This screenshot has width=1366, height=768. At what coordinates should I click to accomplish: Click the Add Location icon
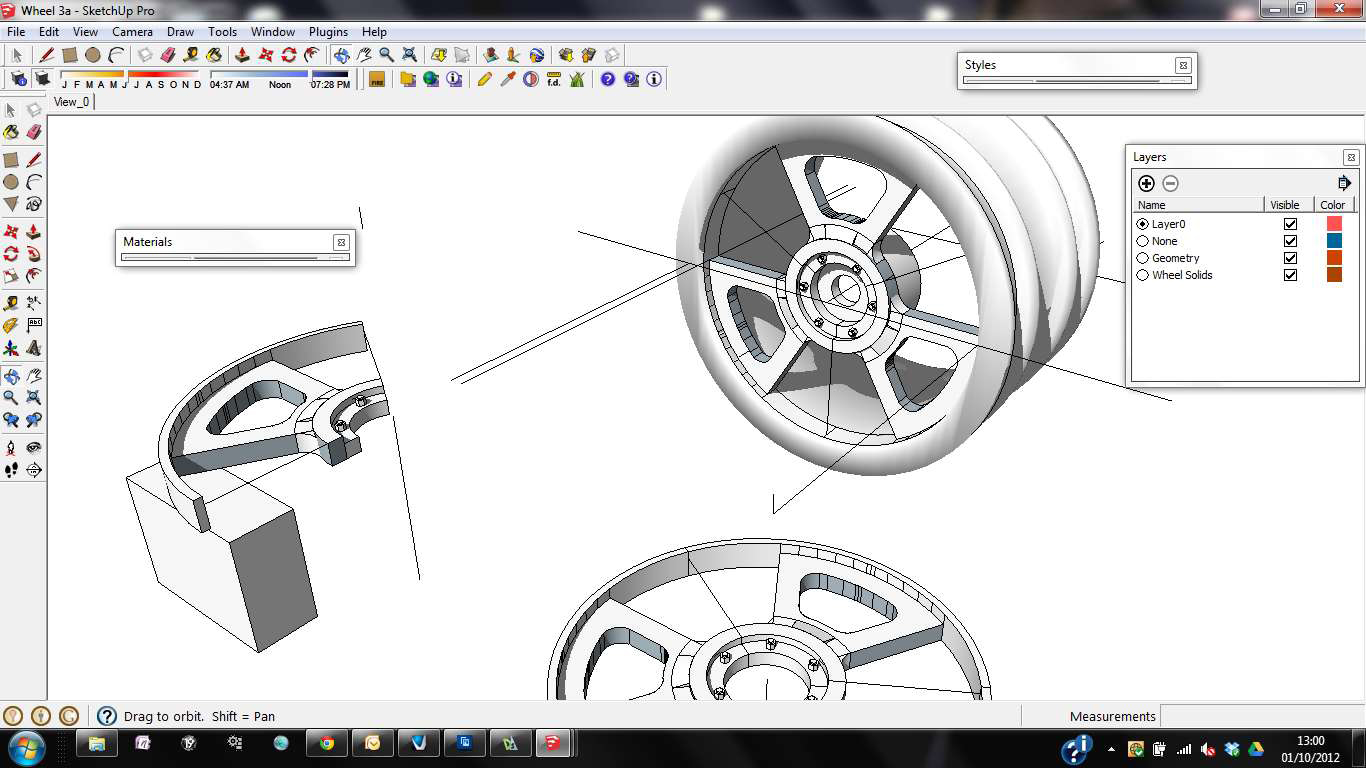coord(438,55)
